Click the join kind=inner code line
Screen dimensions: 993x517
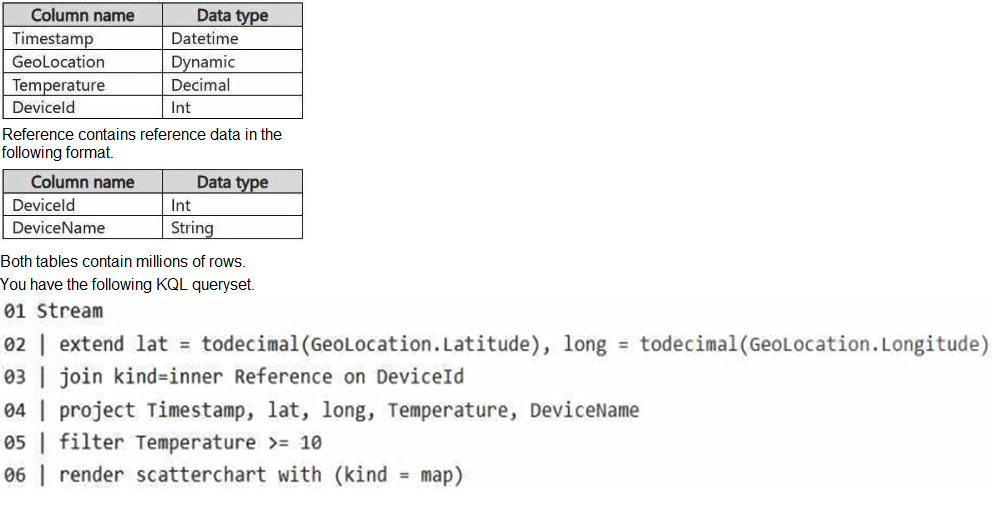coord(234,377)
